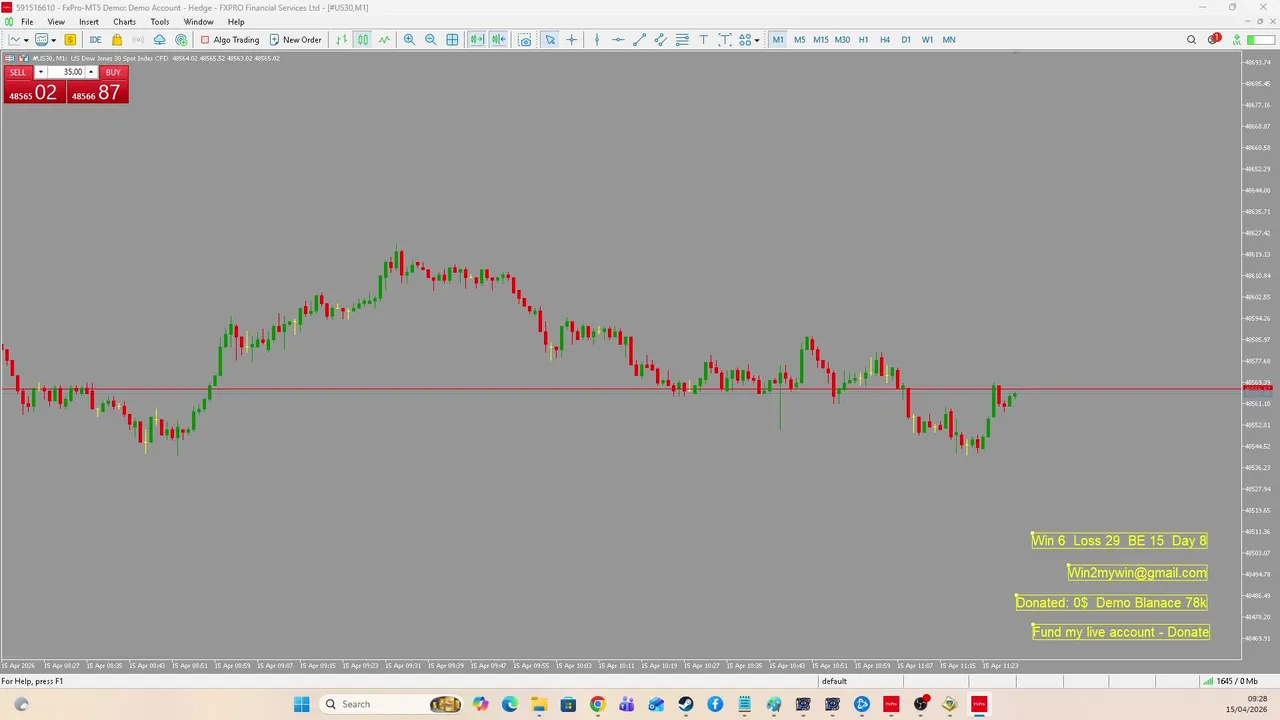Switch chart to bar chart
This screenshot has width=1280, height=720.
click(342, 40)
